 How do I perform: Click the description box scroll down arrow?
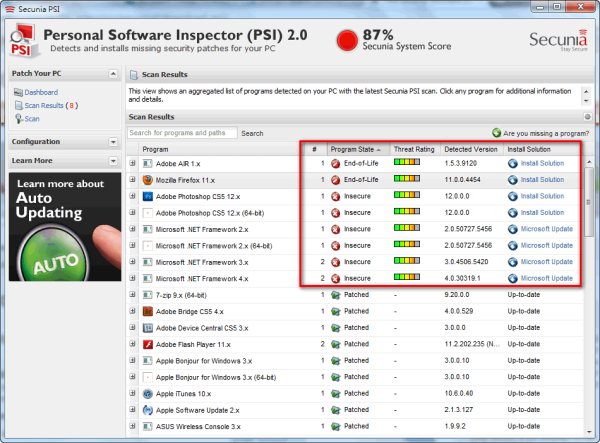click(x=586, y=101)
